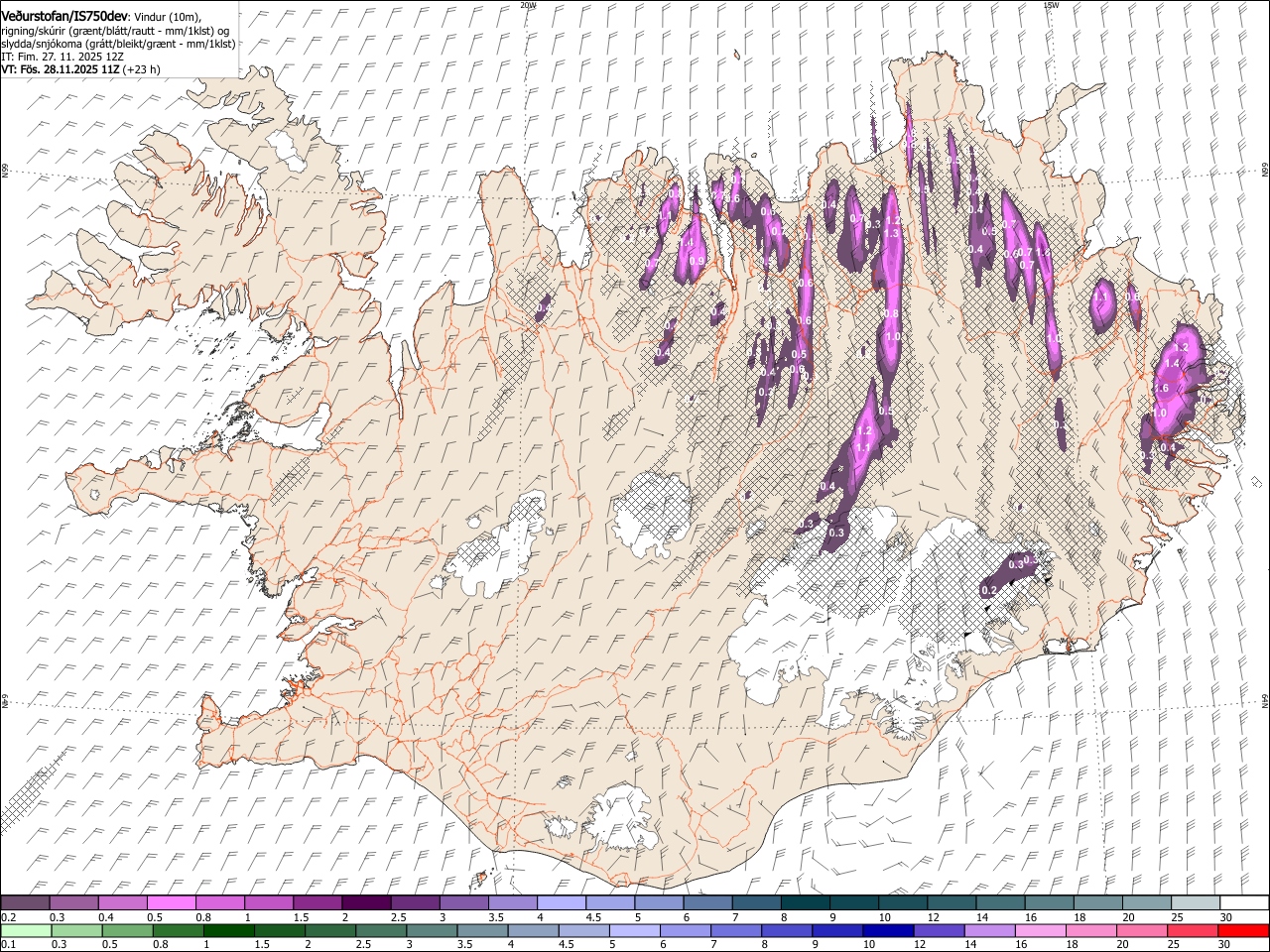Pick the 7 periwinkle blue rain-scale swatch
1270x952 pixels.
click(736, 930)
